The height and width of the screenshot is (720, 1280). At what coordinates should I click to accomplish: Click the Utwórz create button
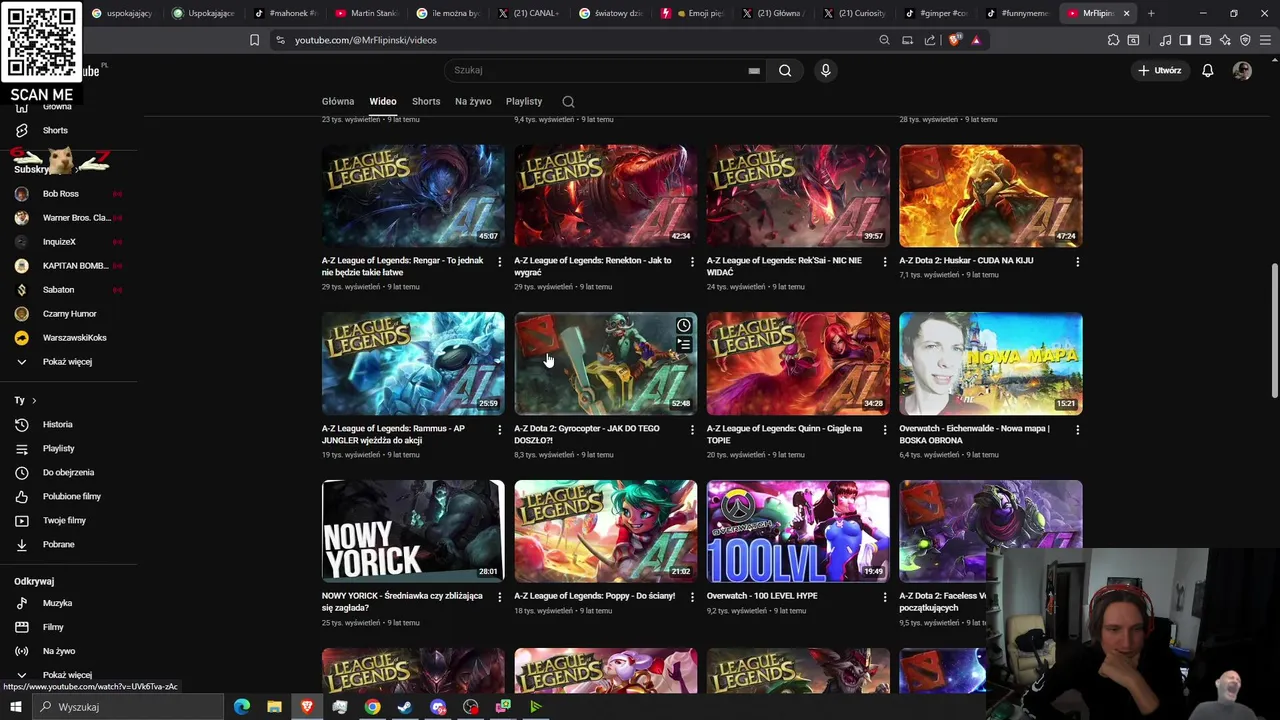point(1159,70)
